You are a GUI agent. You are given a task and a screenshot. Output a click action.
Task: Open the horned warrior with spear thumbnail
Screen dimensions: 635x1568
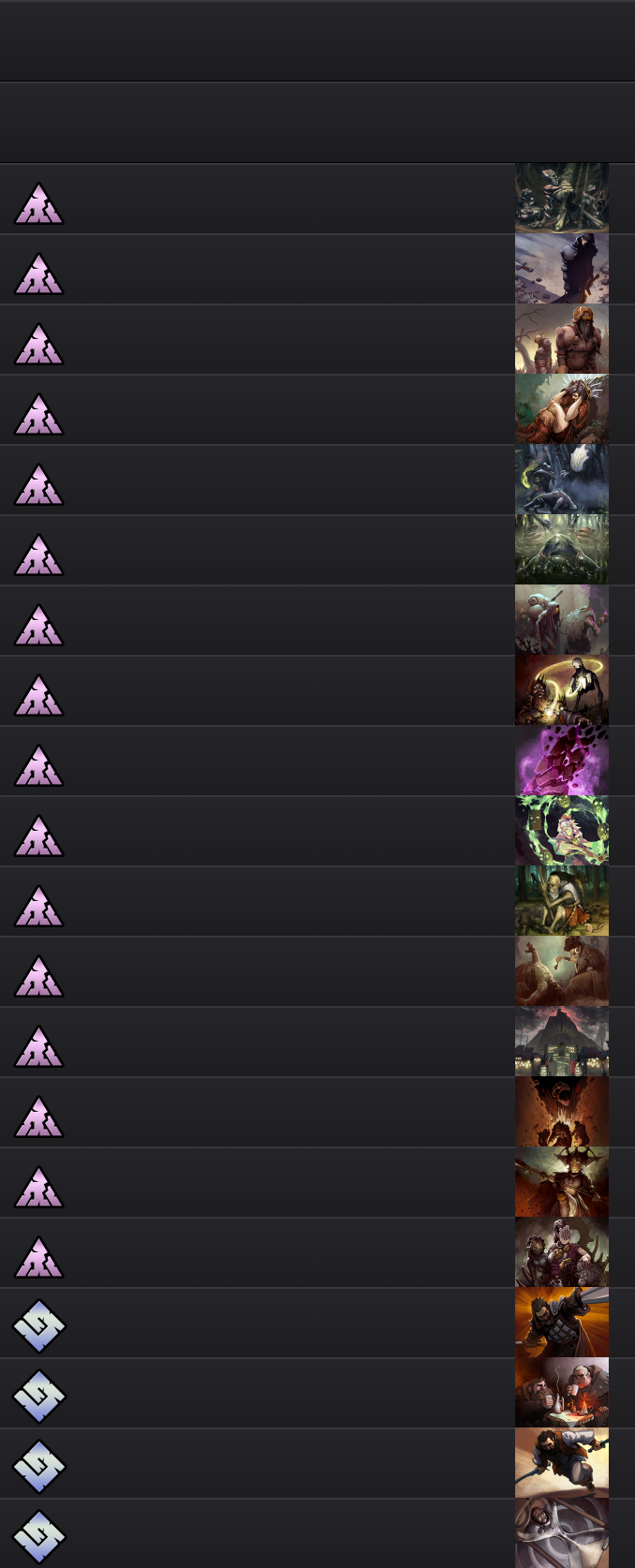tap(562, 1182)
